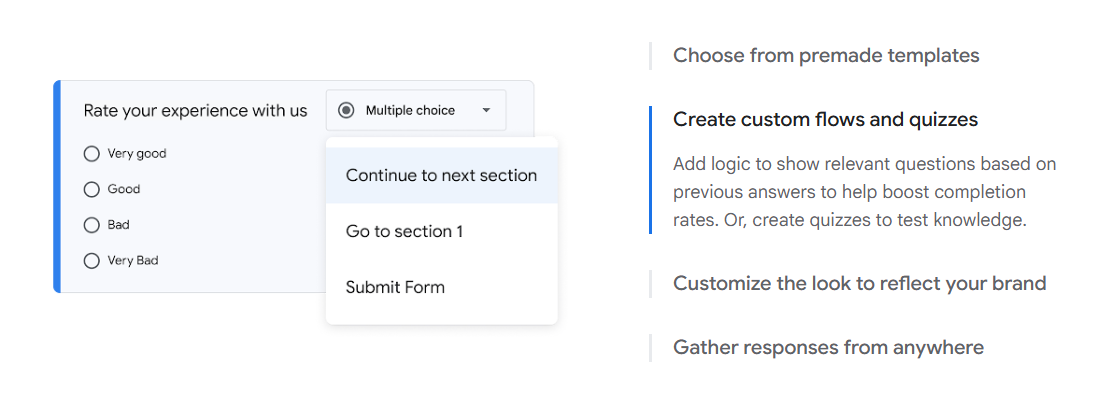Select the 'Good' radio option
This screenshot has width=1096, height=397.
pyautogui.click(x=92, y=189)
